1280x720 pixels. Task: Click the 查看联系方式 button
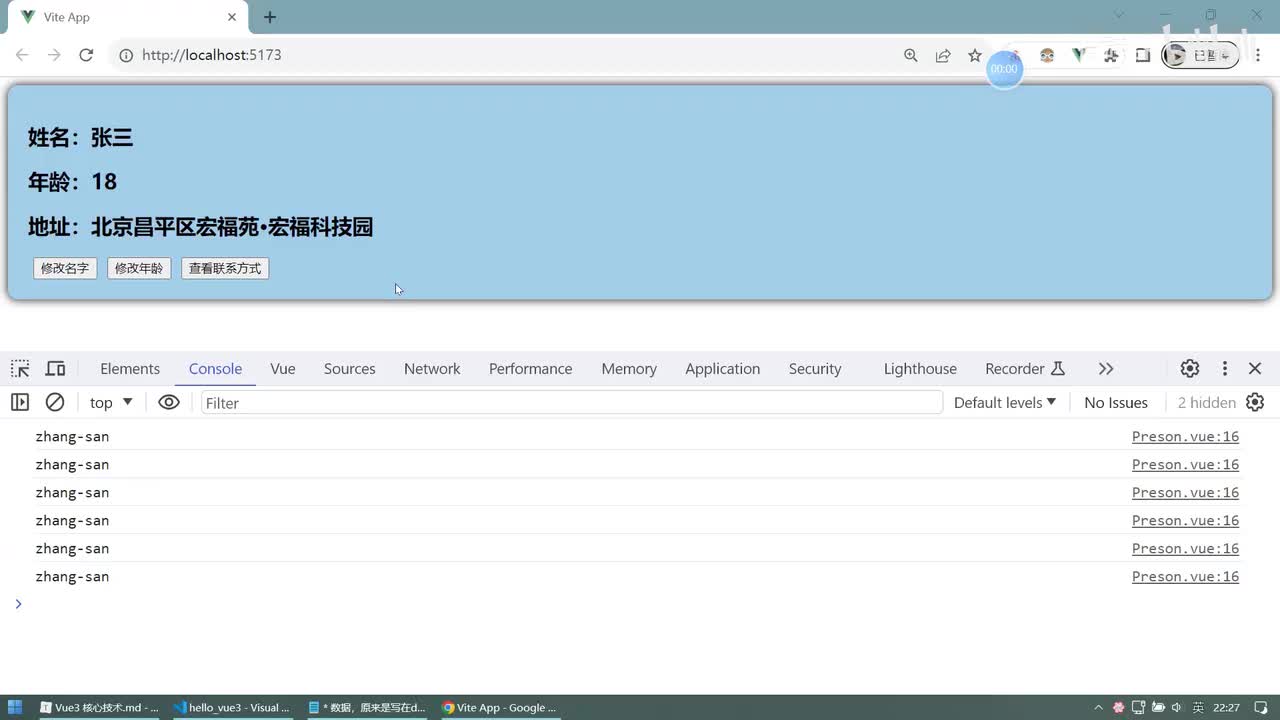coord(225,268)
